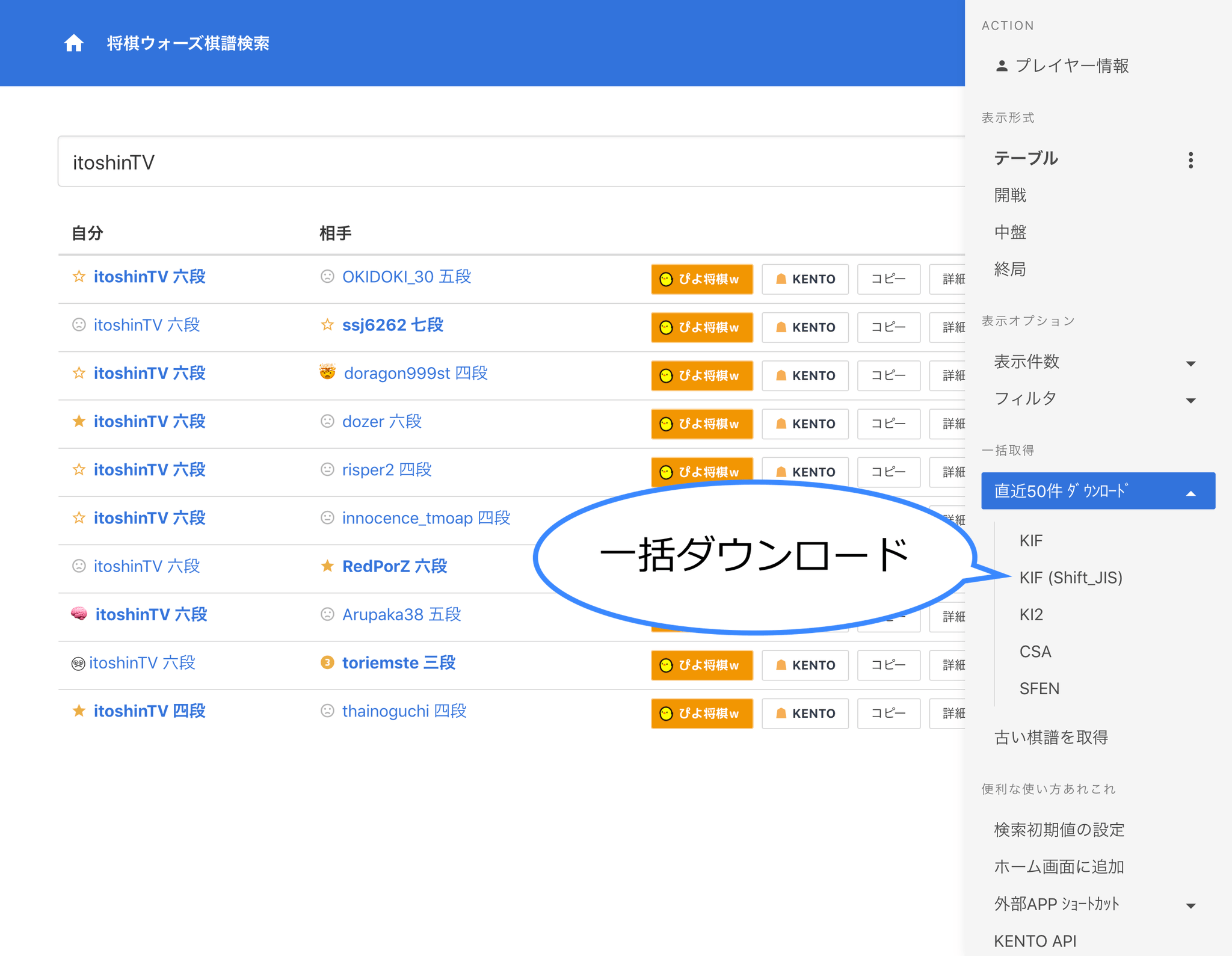Select the テーブル display format
This screenshot has width=1232, height=956.
1026,158
